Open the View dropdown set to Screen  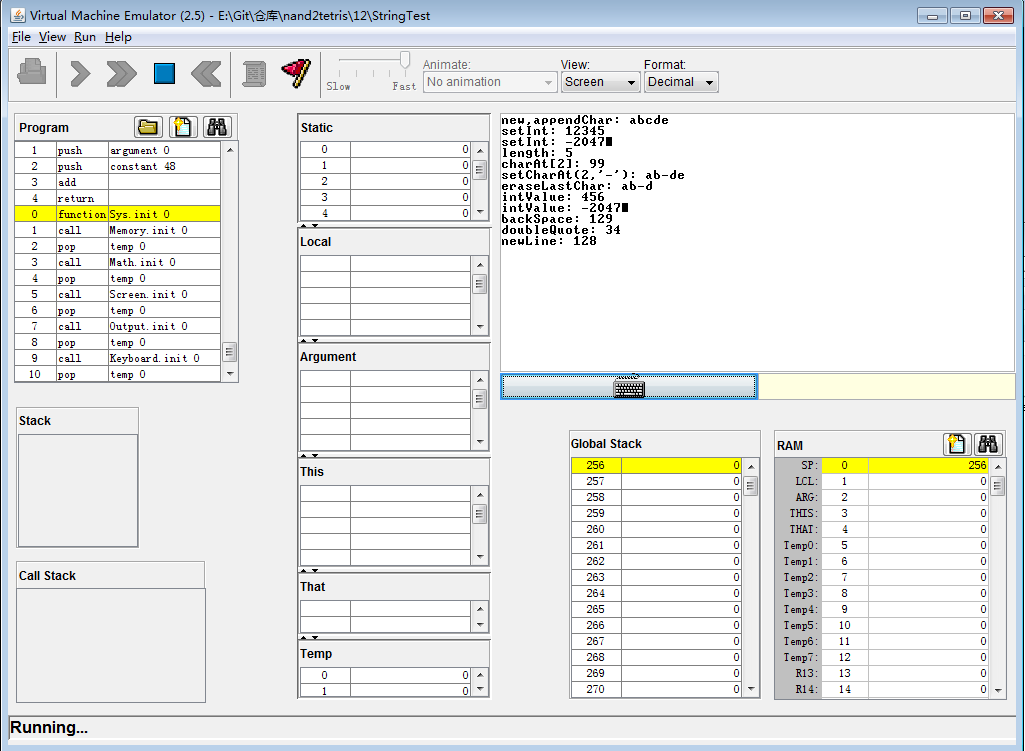600,82
